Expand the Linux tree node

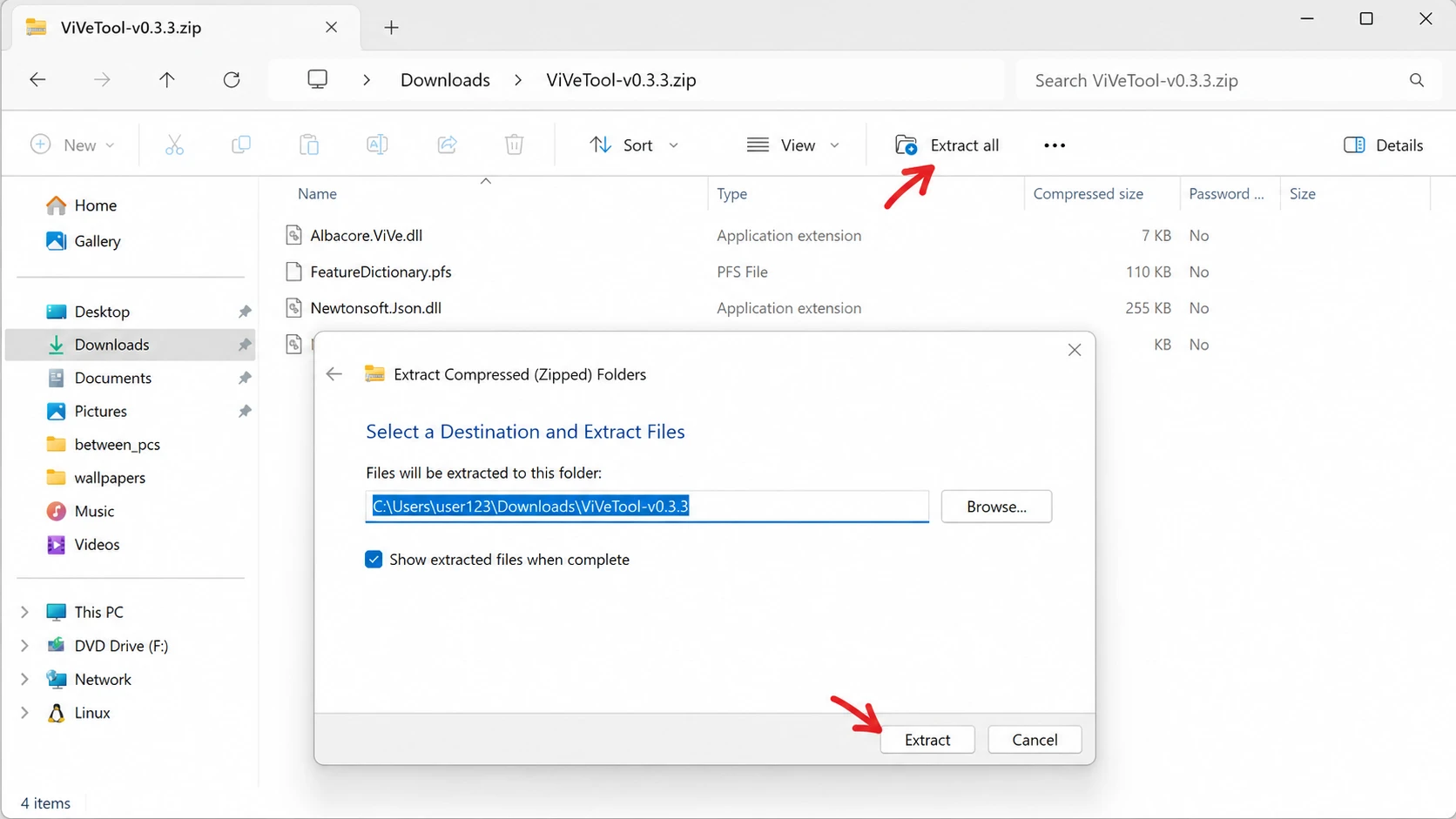click(x=24, y=713)
